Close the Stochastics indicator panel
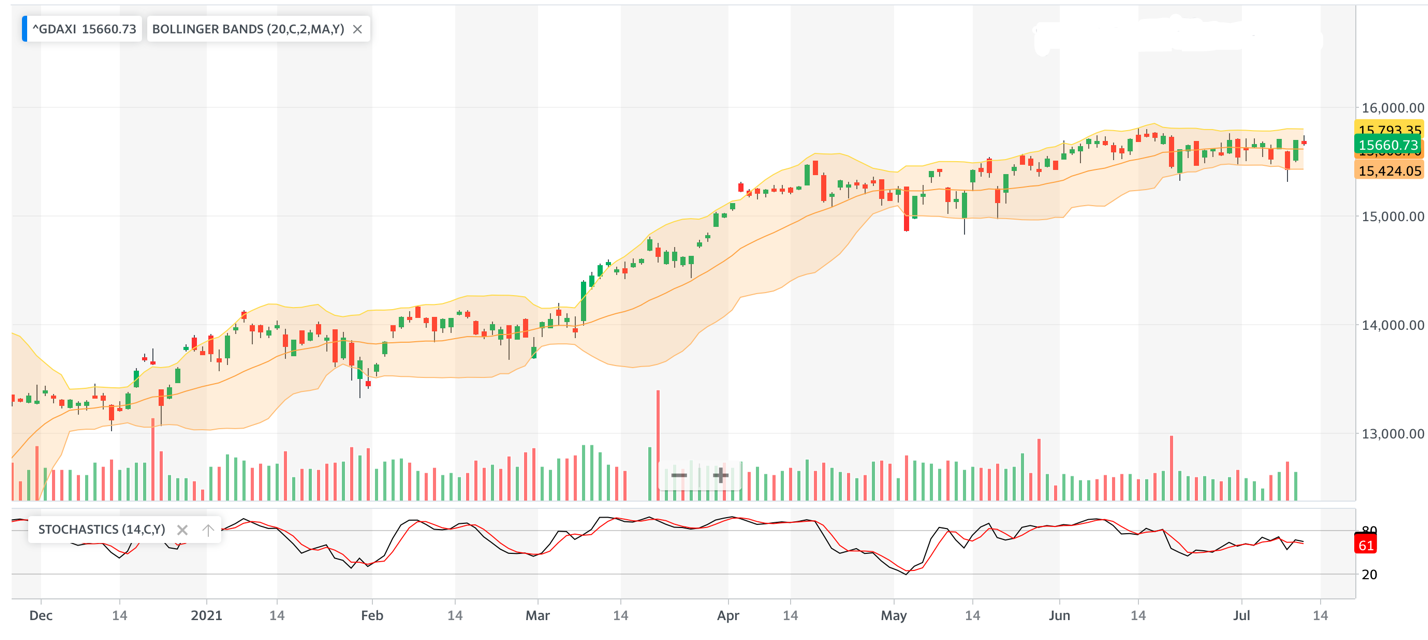This screenshot has height=640, width=1428. (x=182, y=530)
